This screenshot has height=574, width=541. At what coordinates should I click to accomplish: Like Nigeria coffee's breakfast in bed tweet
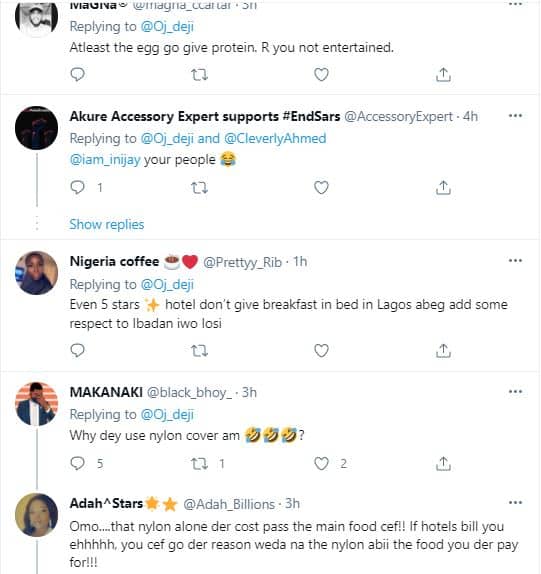pyautogui.click(x=321, y=351)
